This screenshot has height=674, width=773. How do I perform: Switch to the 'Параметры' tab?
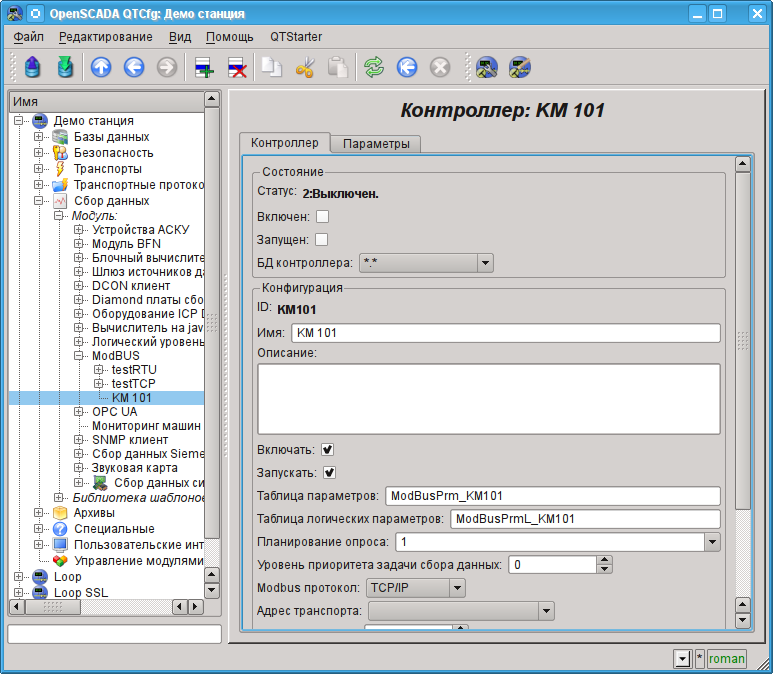coord(376,144)
